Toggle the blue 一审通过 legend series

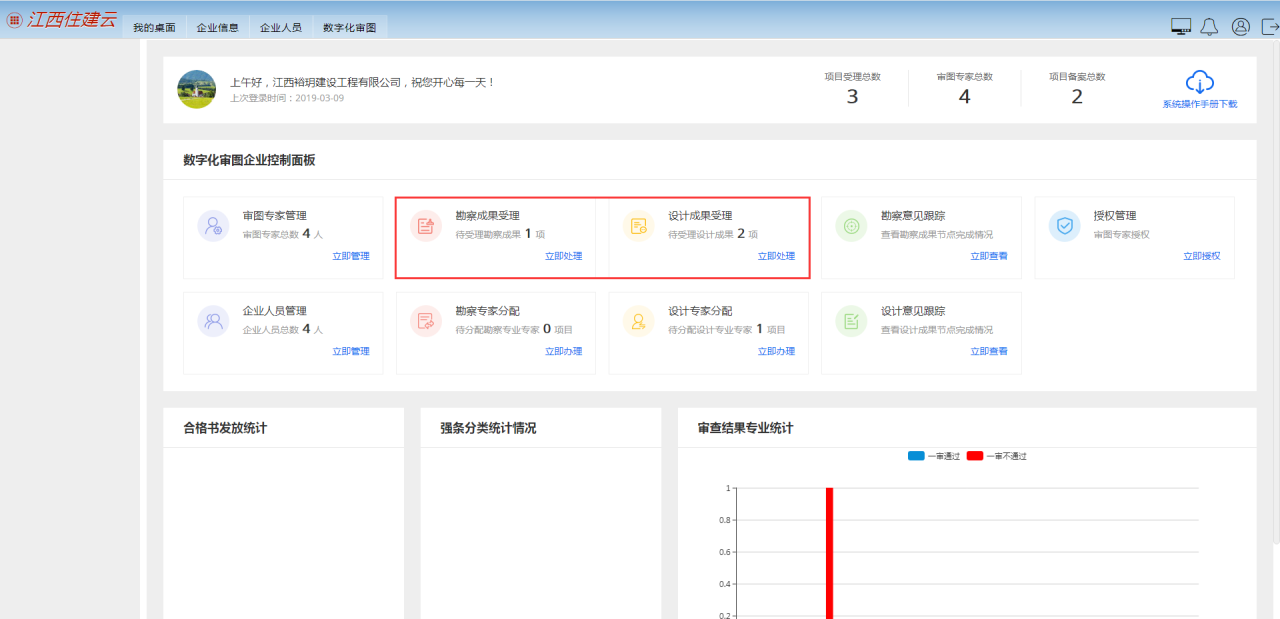click(x=934, y=456)
